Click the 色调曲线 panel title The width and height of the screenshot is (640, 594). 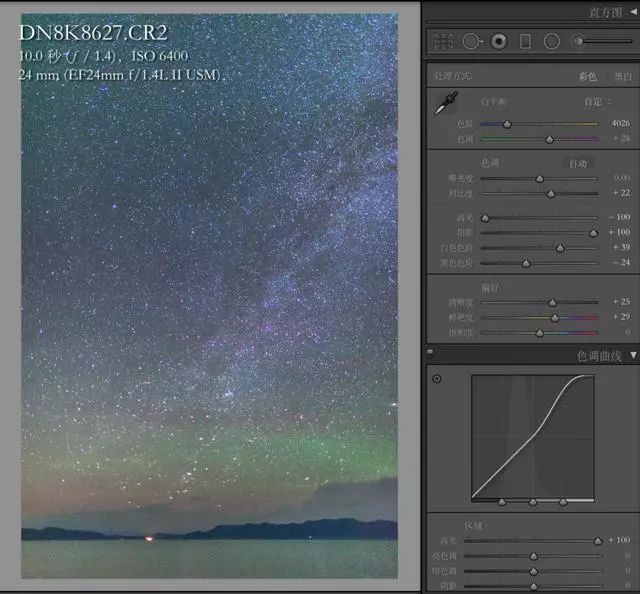point(599,356)
